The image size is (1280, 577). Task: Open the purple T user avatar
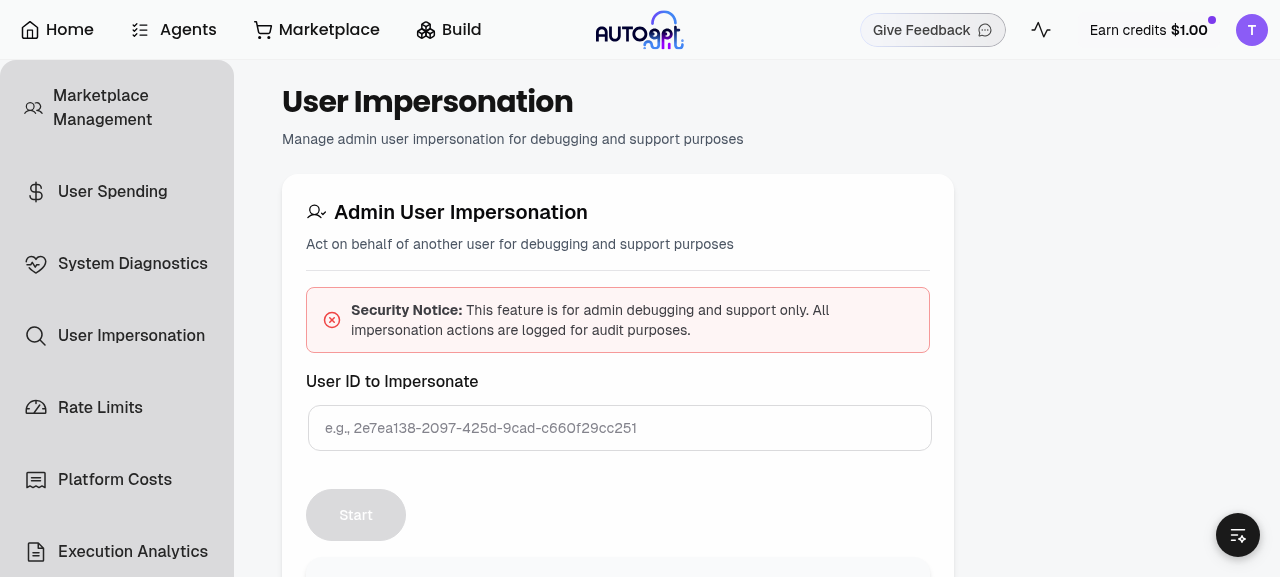tap(1252, 30)
